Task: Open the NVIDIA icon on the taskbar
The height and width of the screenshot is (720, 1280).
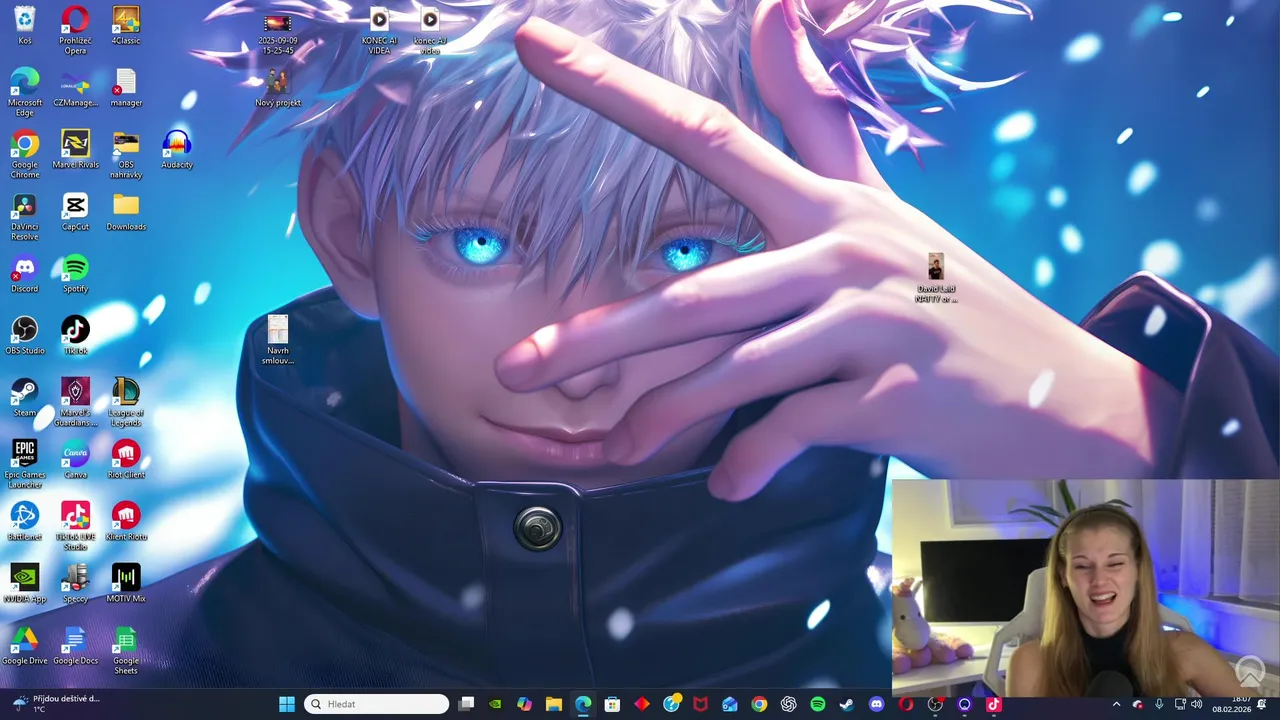Action: point(495,704)
